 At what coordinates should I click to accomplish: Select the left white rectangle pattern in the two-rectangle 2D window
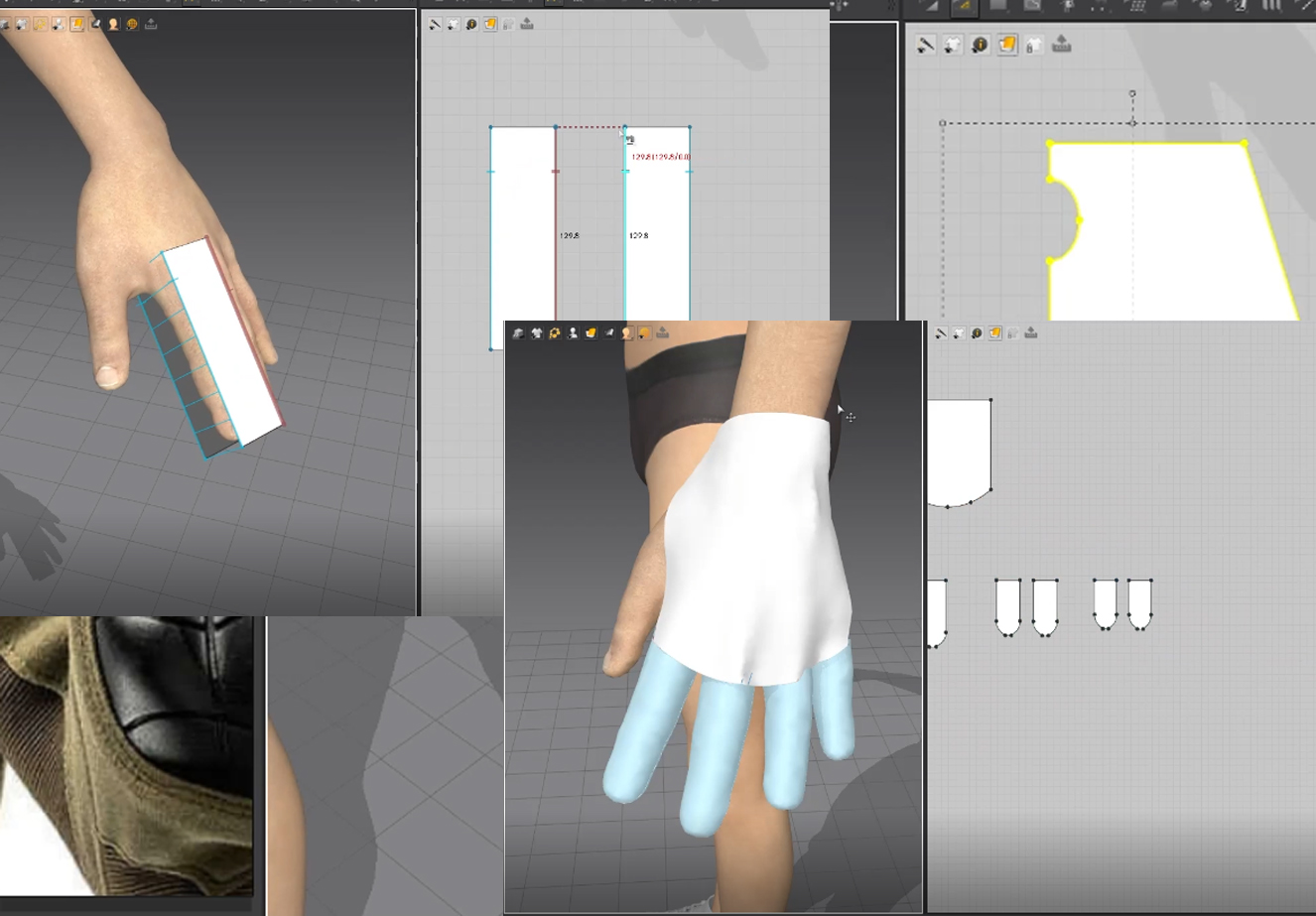pyautogui.click(x=523, y=238)
